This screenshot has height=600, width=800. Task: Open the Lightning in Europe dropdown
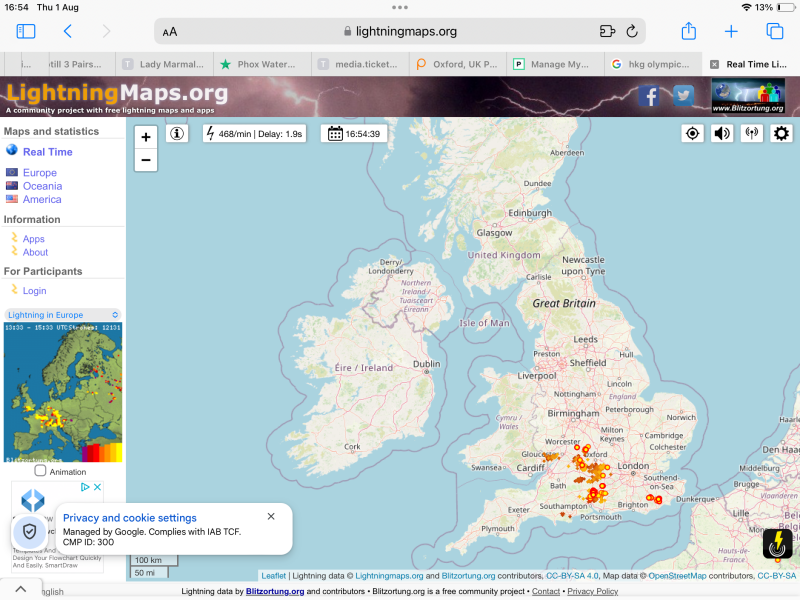pos(63,315)
